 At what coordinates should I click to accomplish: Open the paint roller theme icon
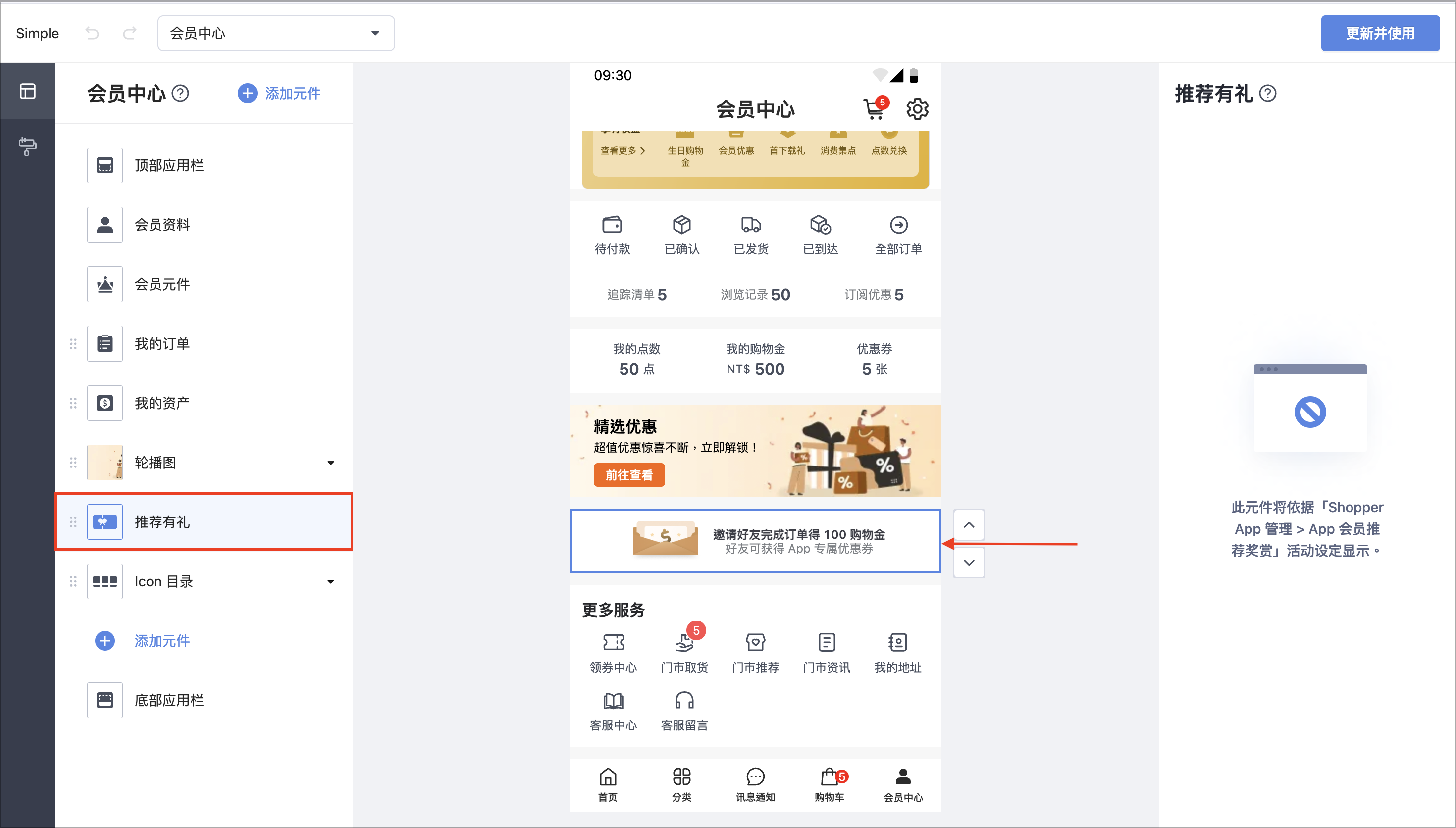[27, 146]
